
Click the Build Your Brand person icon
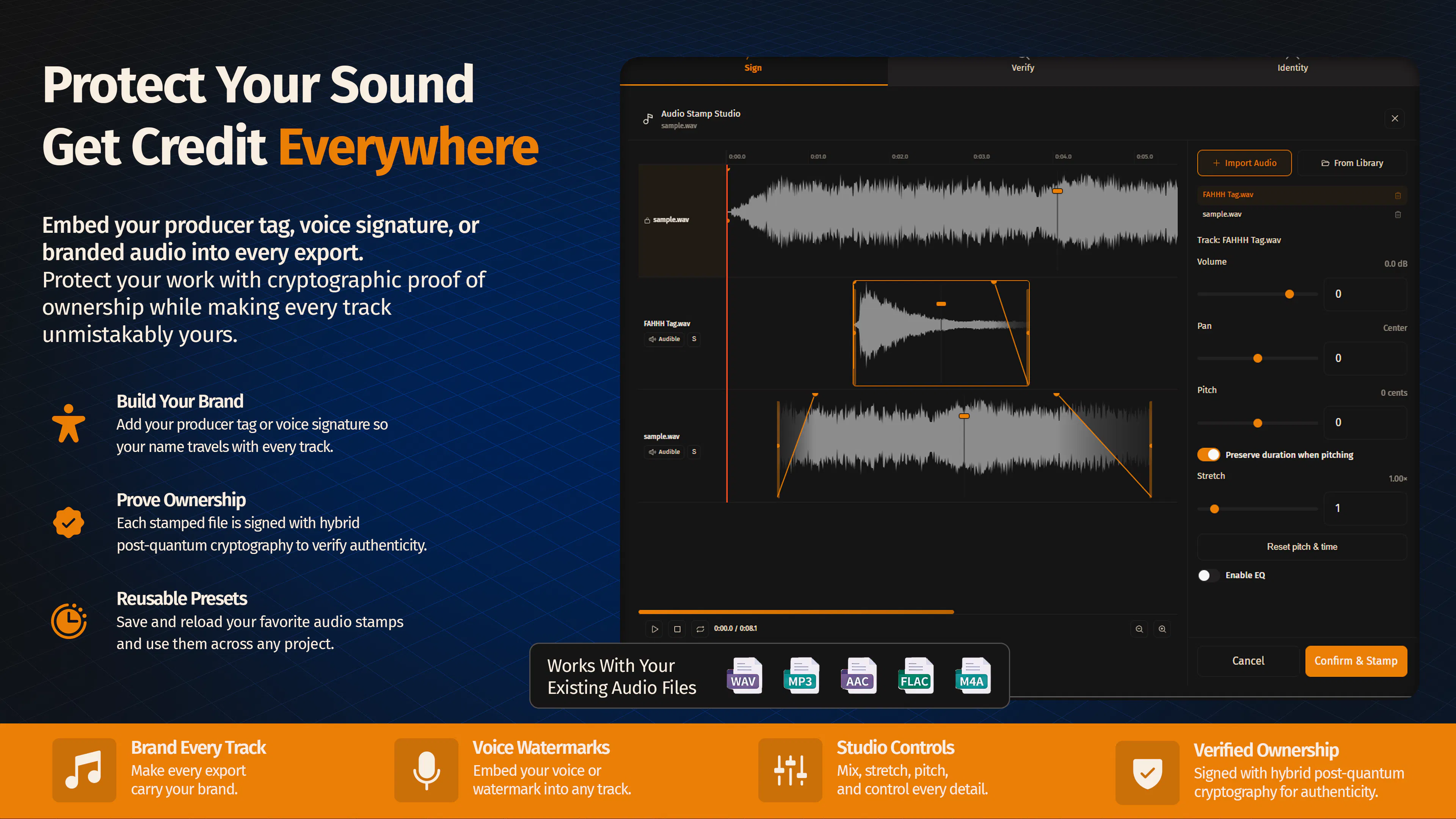(68, 423)
